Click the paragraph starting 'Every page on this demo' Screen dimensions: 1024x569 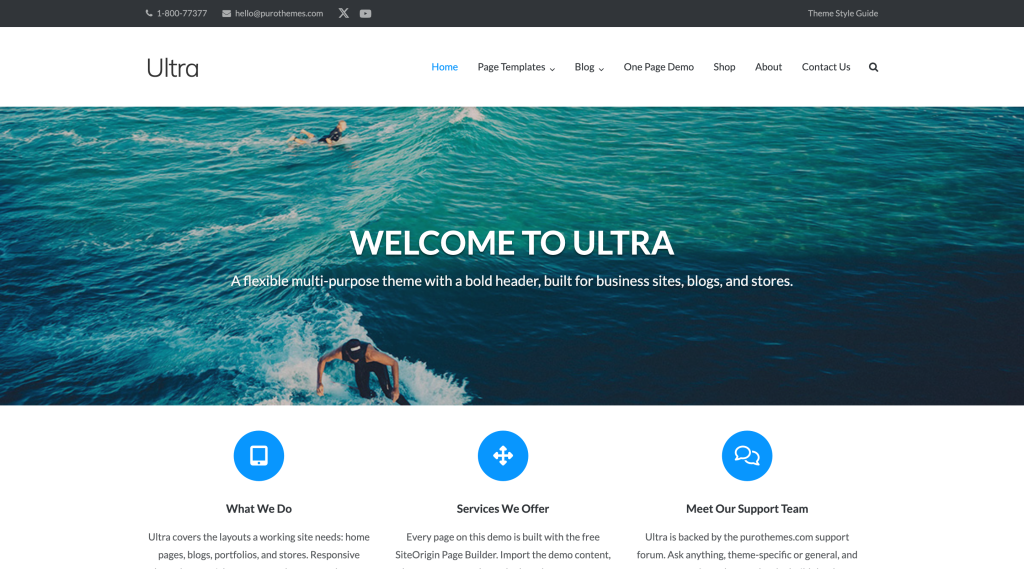(x=503, y=549)
